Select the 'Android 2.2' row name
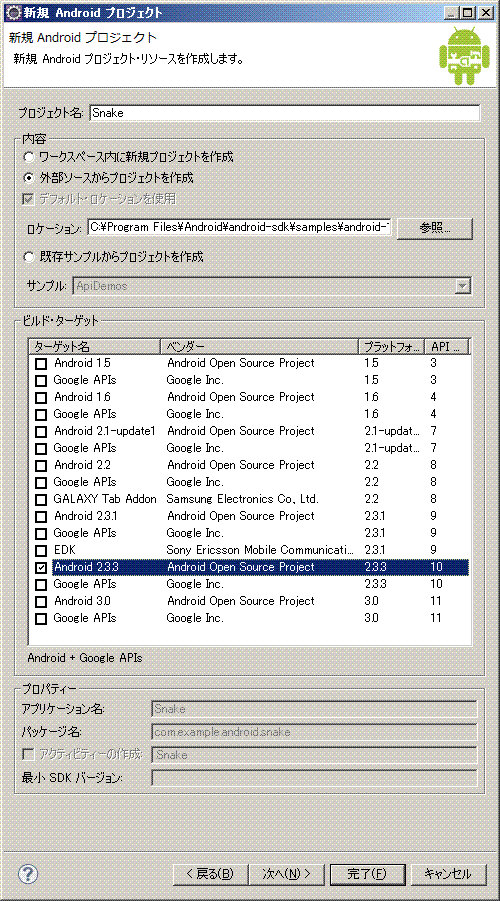 coord(82,465)
